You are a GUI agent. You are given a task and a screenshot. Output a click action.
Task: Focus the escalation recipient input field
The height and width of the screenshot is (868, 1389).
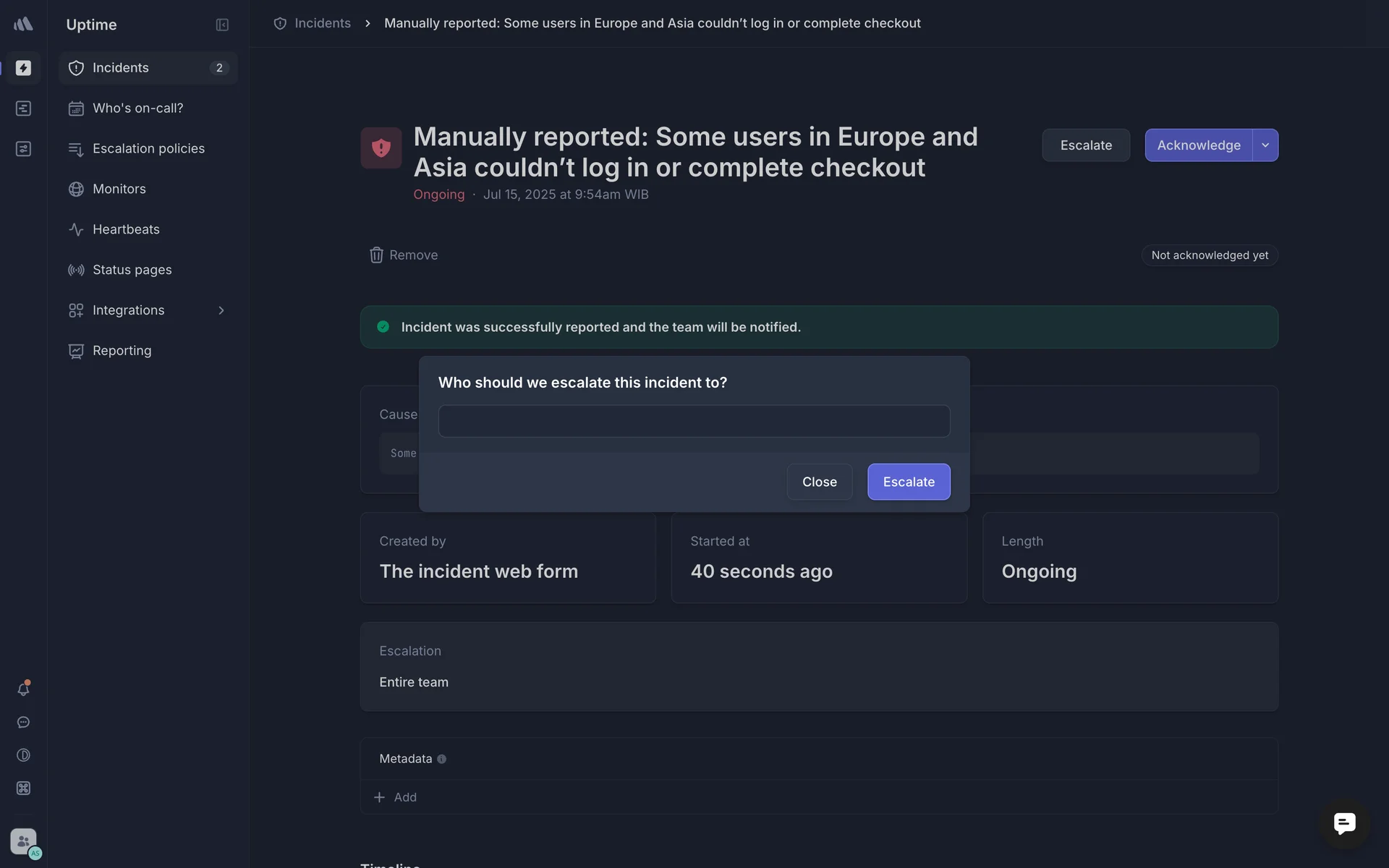(x=694, y=421)
